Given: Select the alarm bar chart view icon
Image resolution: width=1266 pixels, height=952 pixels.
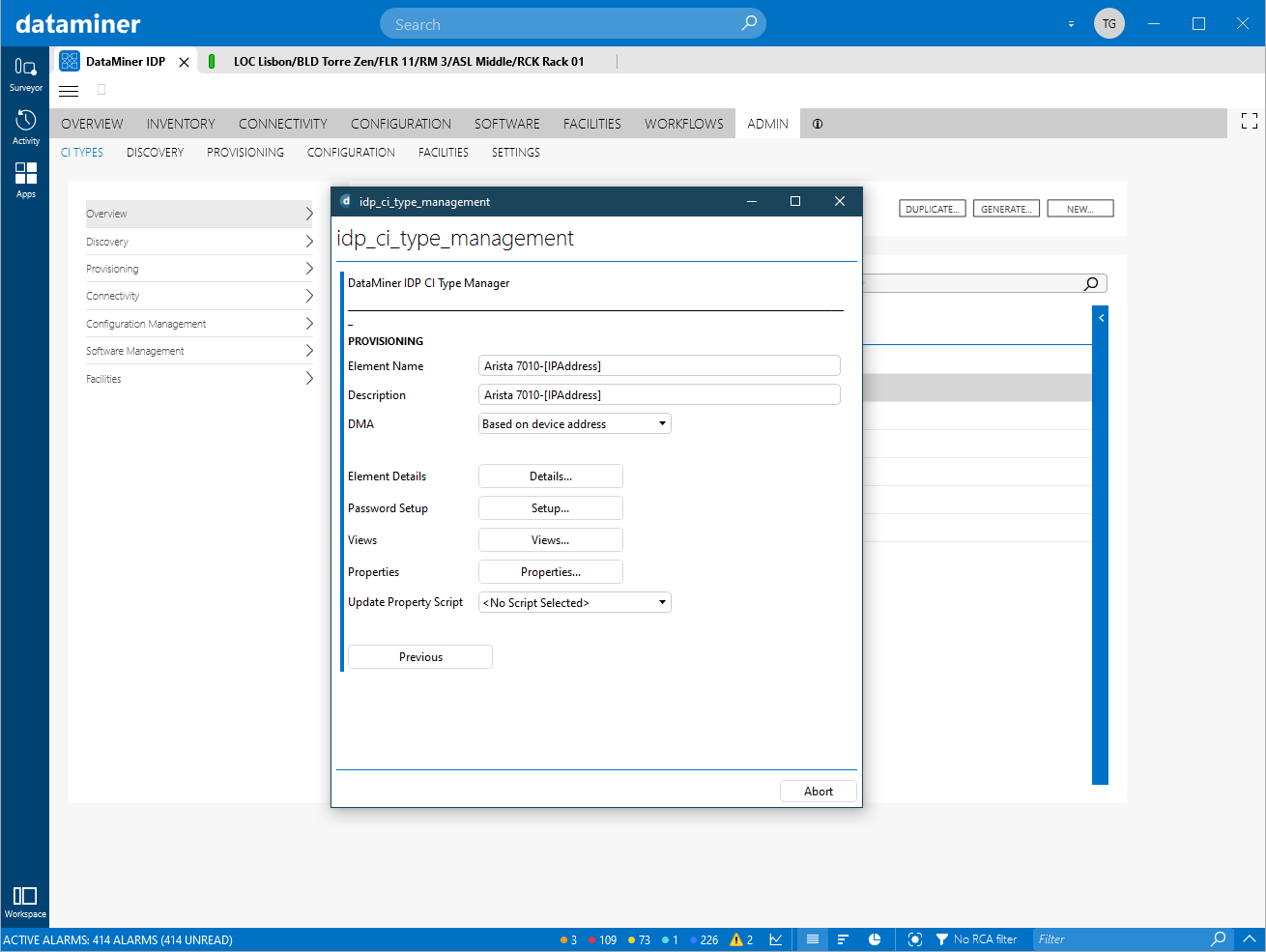Looking at the screenshot, I should coord(843,939).
